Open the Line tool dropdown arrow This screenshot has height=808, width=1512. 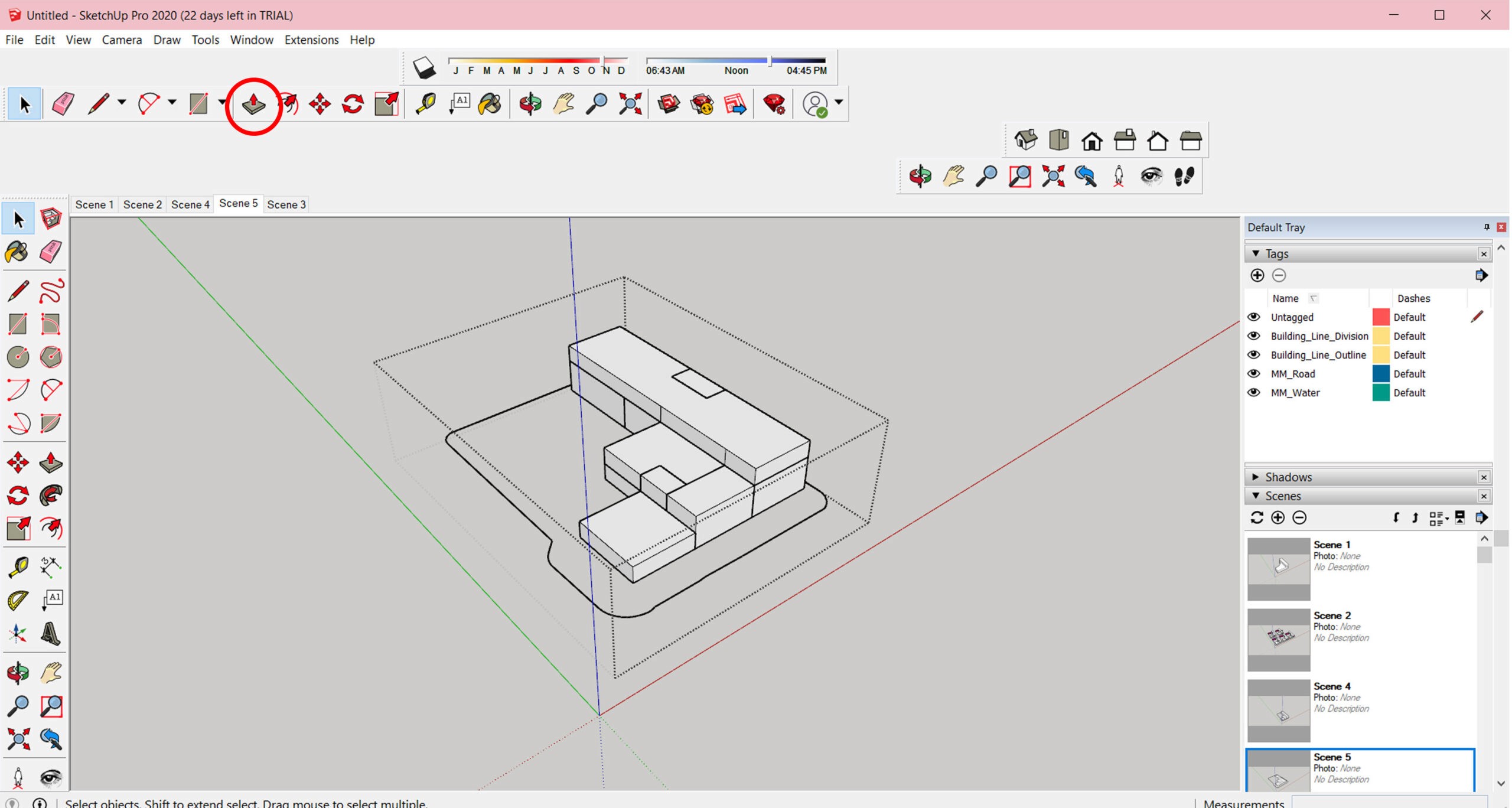pos(122,103)
